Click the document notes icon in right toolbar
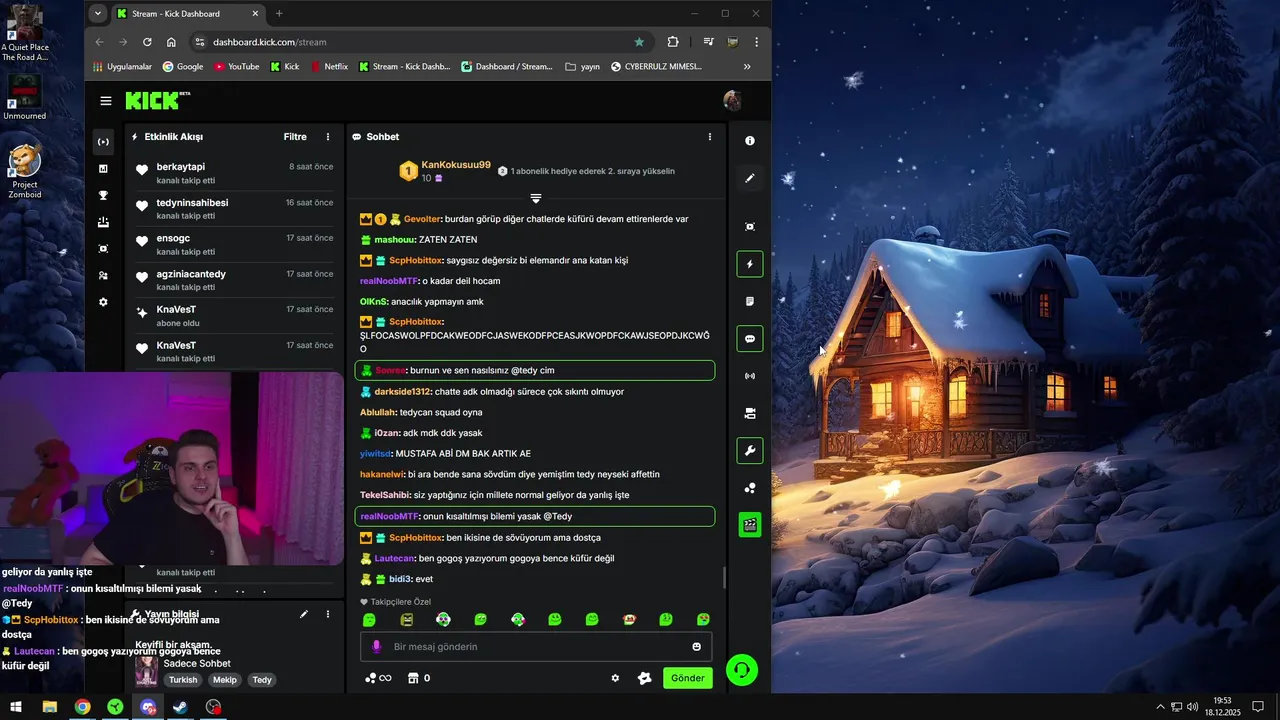The height and width of the screenshot is (720, 1280). pyautogui.click(x=750, y=301)
